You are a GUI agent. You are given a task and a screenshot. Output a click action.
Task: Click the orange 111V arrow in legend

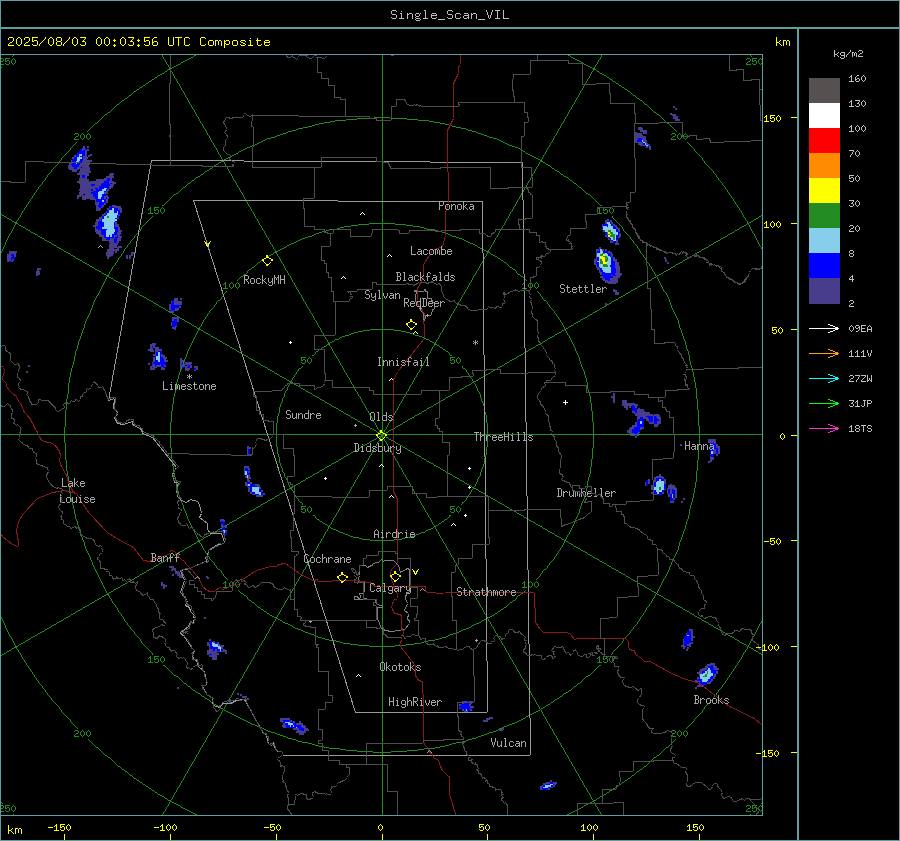click(x=824, y=354)
